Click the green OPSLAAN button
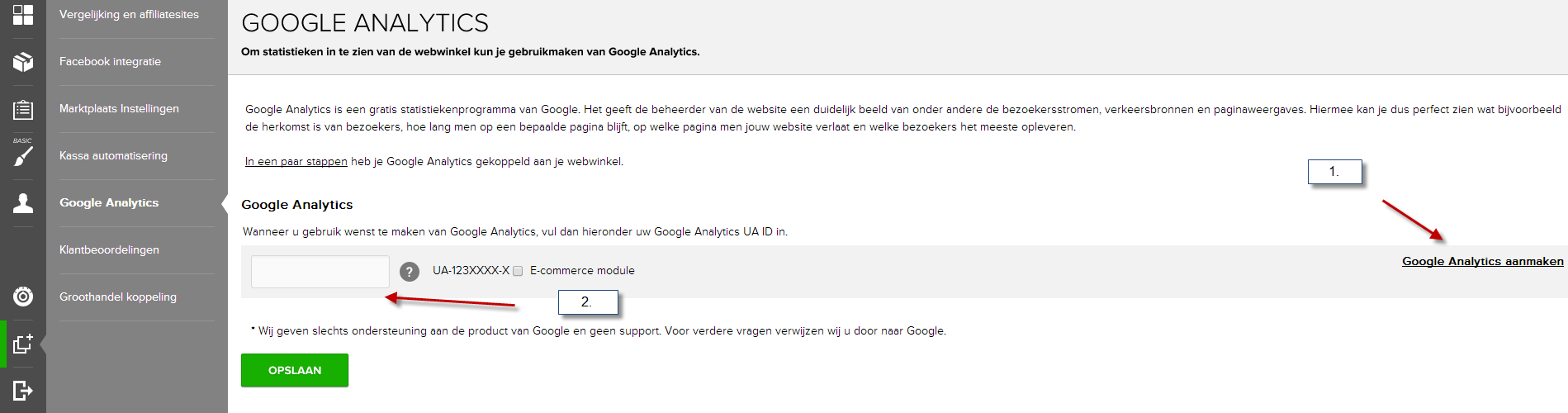The image size is (1568, 413). coord(295,370)
